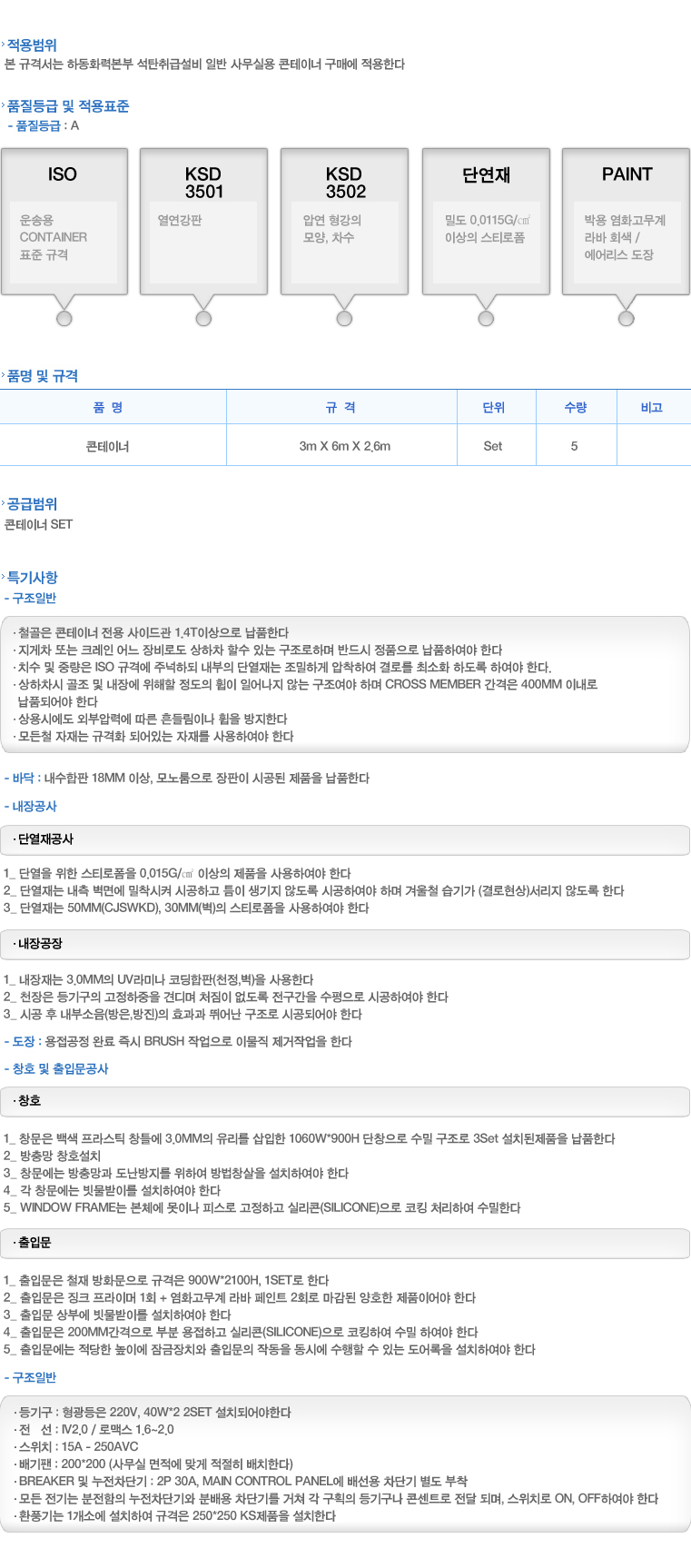Click the 배기팬 200*200 line

[153, 1464]
